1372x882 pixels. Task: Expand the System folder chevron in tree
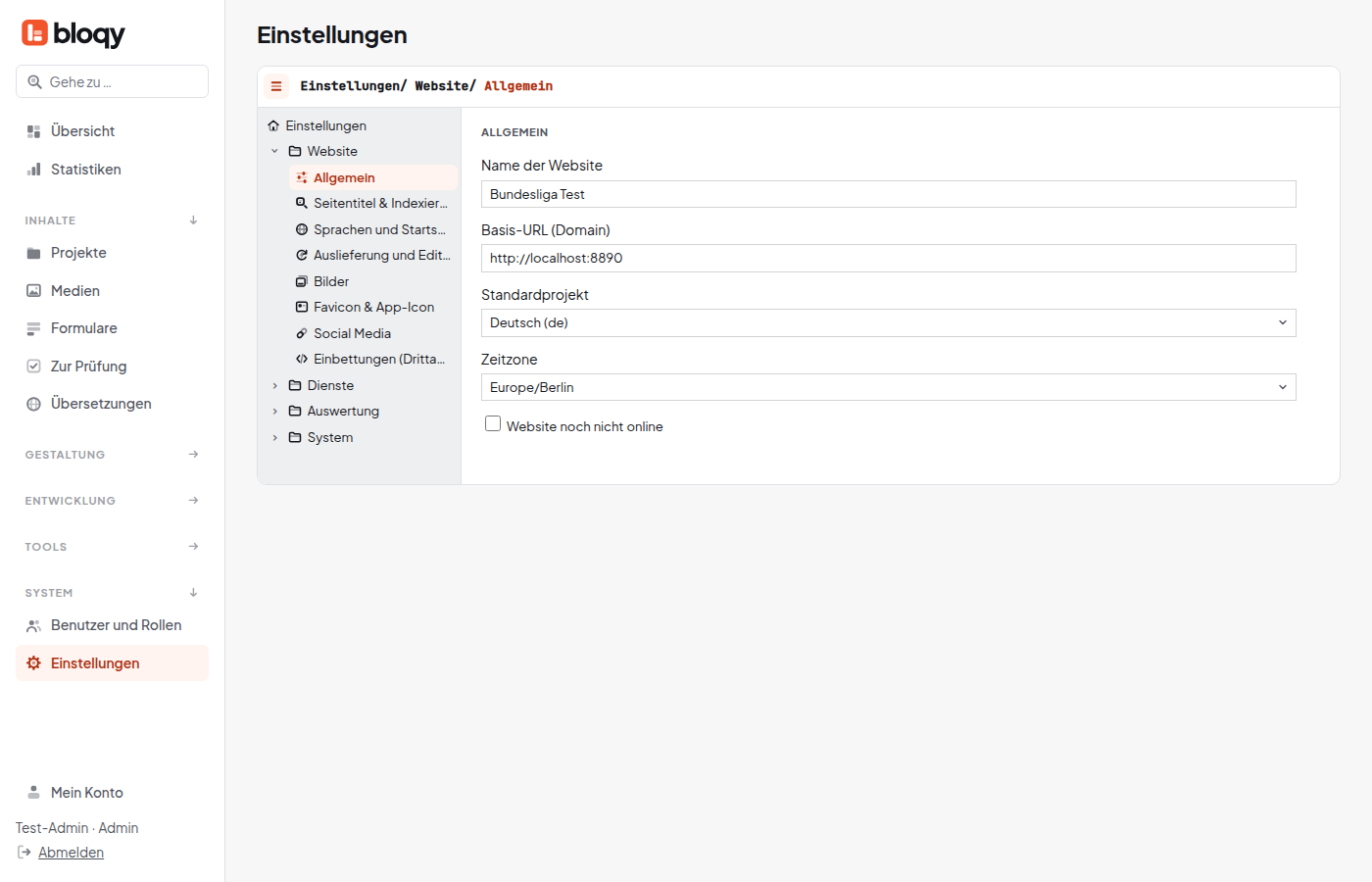tap(274, 438)
